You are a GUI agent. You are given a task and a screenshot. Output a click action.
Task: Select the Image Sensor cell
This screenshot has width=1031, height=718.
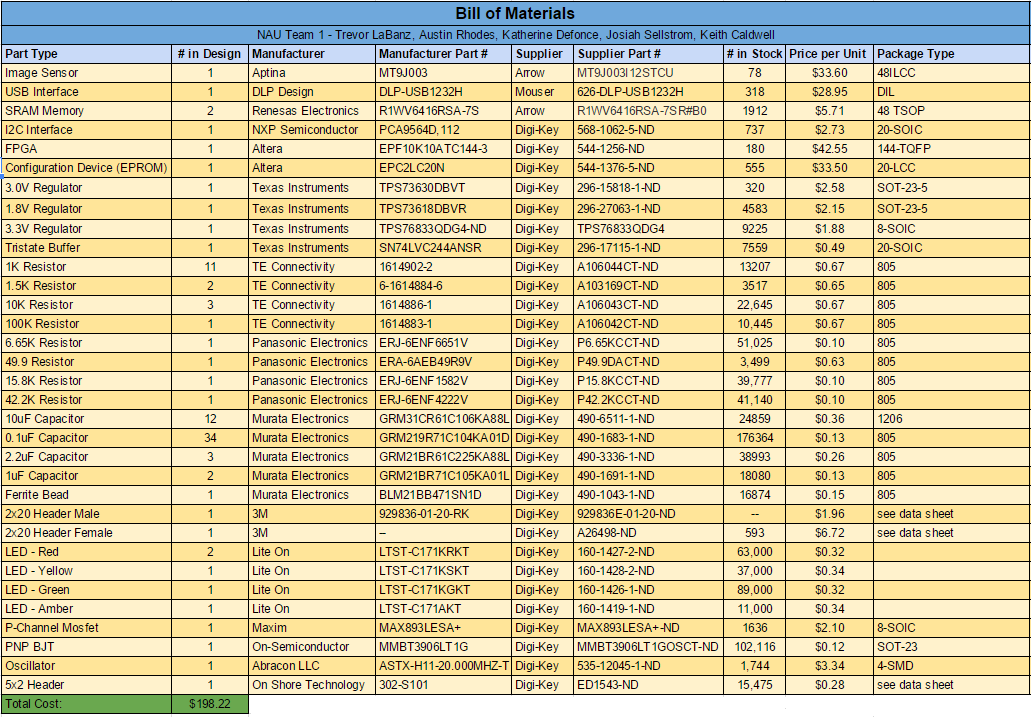click(x=86, y=73)
